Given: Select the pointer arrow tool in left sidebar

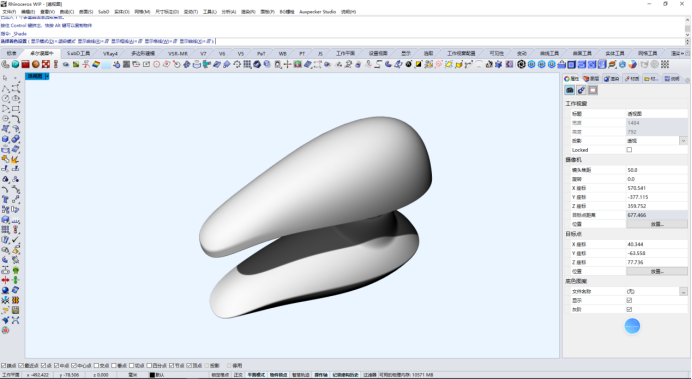Looking at the screenshot, I should pyautogui.click(x=5, y=78).
